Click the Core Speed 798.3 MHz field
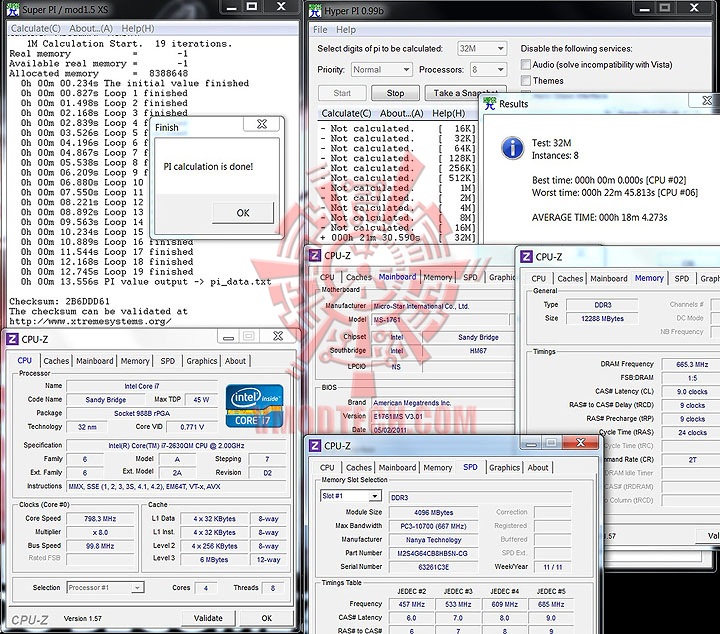720x634 pixels. (100, 519)
